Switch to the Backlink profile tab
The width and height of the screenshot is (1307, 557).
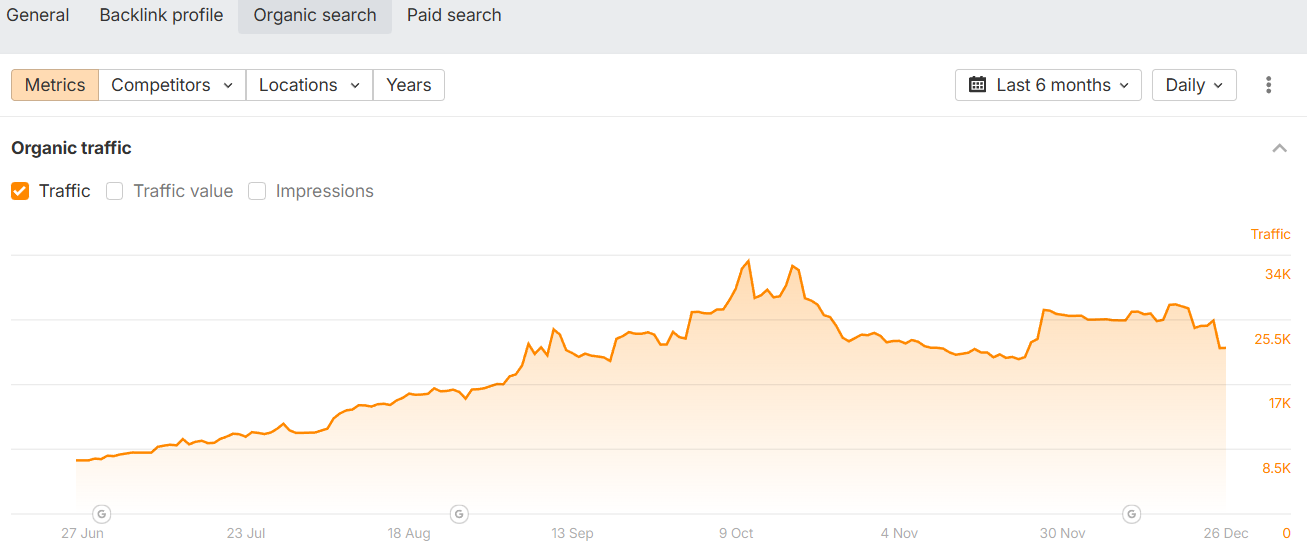pos(161,15)
